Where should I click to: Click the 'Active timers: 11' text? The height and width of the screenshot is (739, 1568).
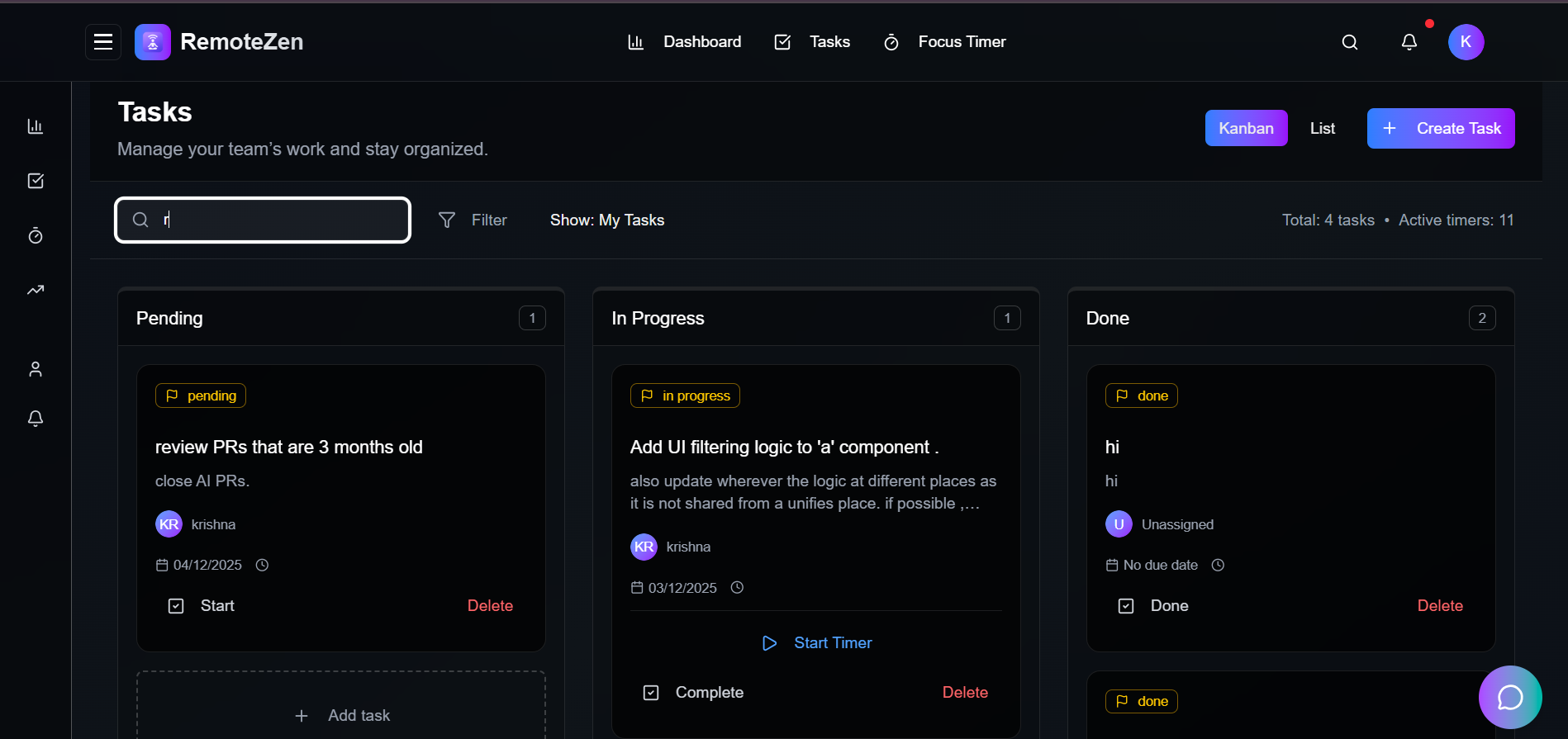(1456, 220)
